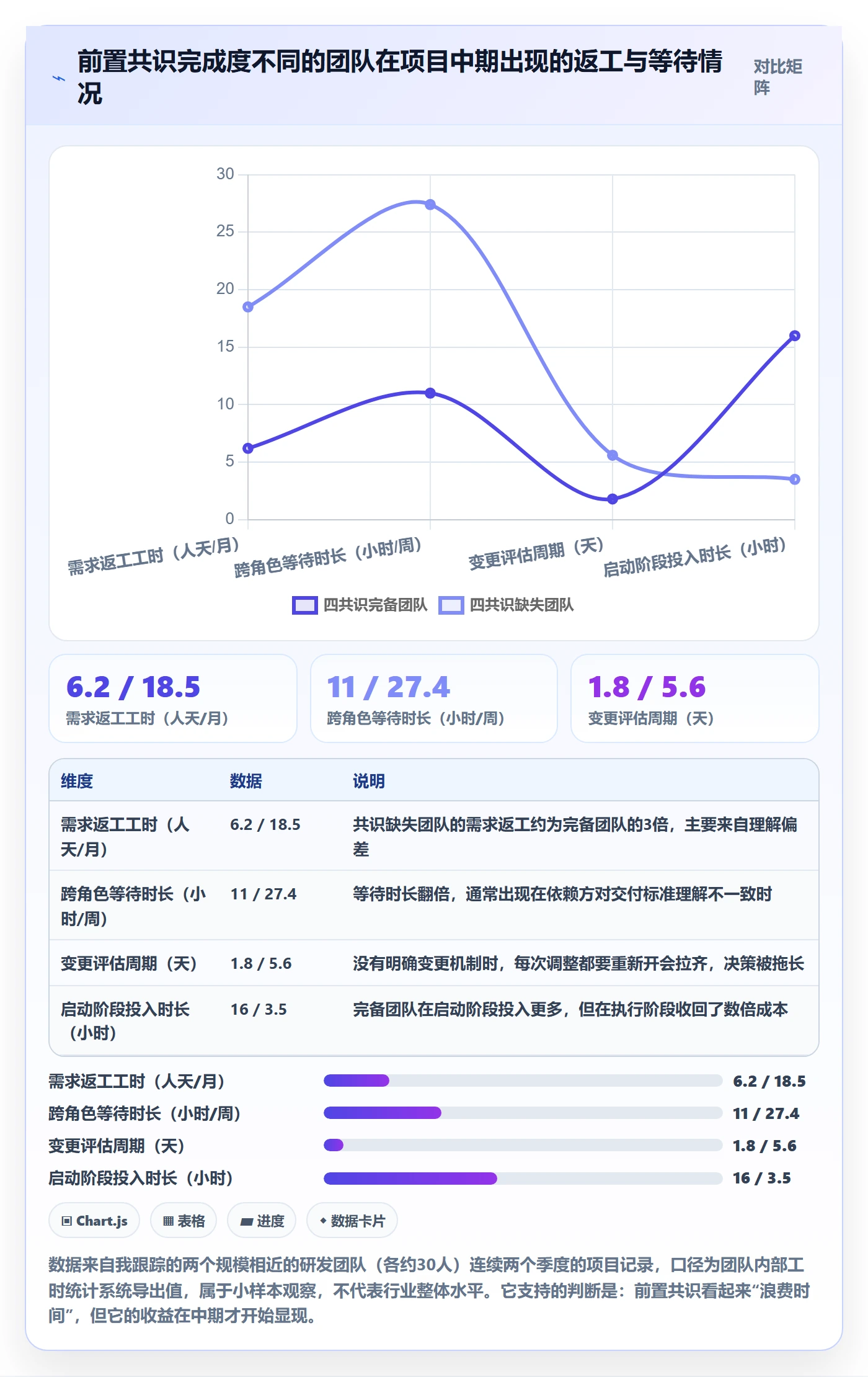Viewport: 868px width, 1377px height.
Task: Click table cell 启动阶段投入时长（小时）
Action: click(x=133, y=1021)
